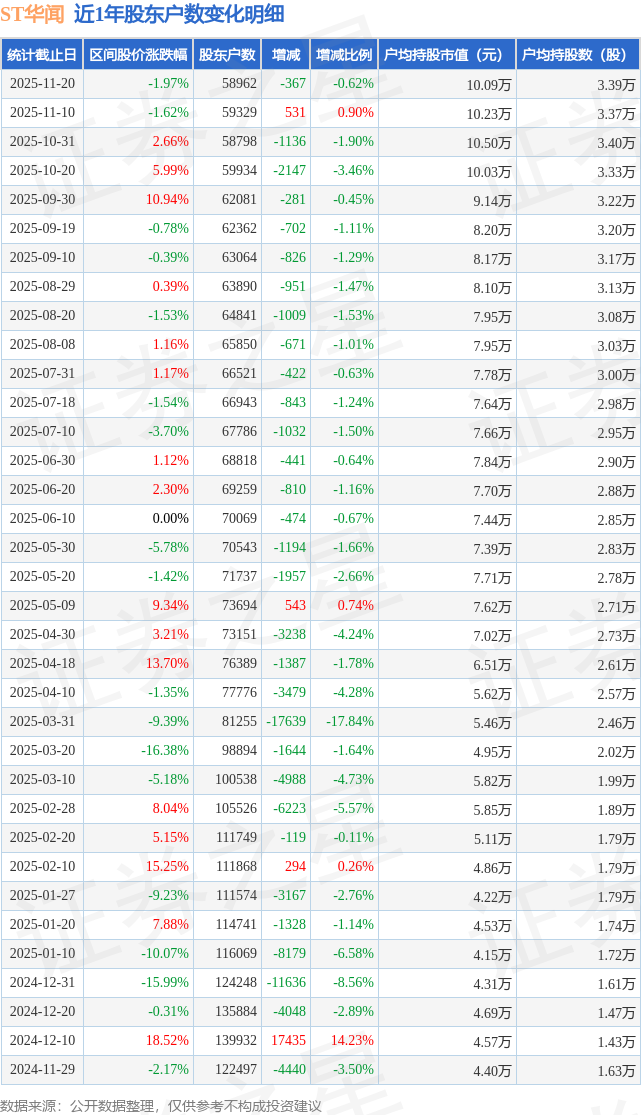Screen dimensions: 641x1115
Task: Click the 统计截止日 column header
Action: pyautogui.click(x=42, y=55)
